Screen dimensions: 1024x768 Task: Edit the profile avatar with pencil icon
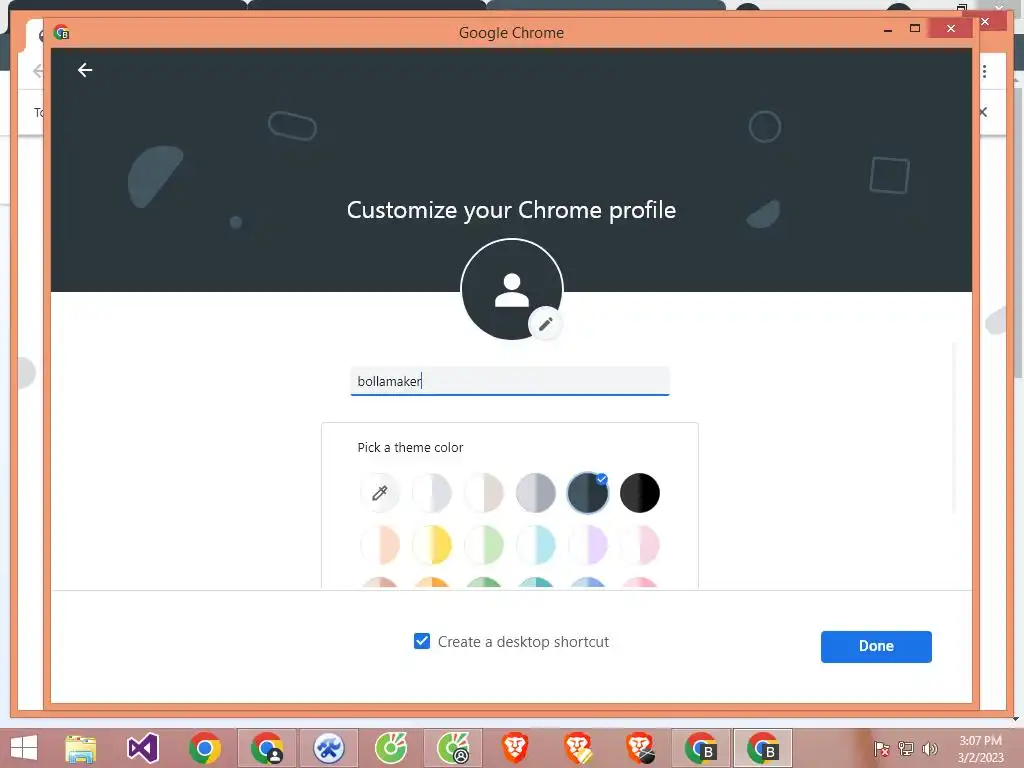tap(545, 323)
